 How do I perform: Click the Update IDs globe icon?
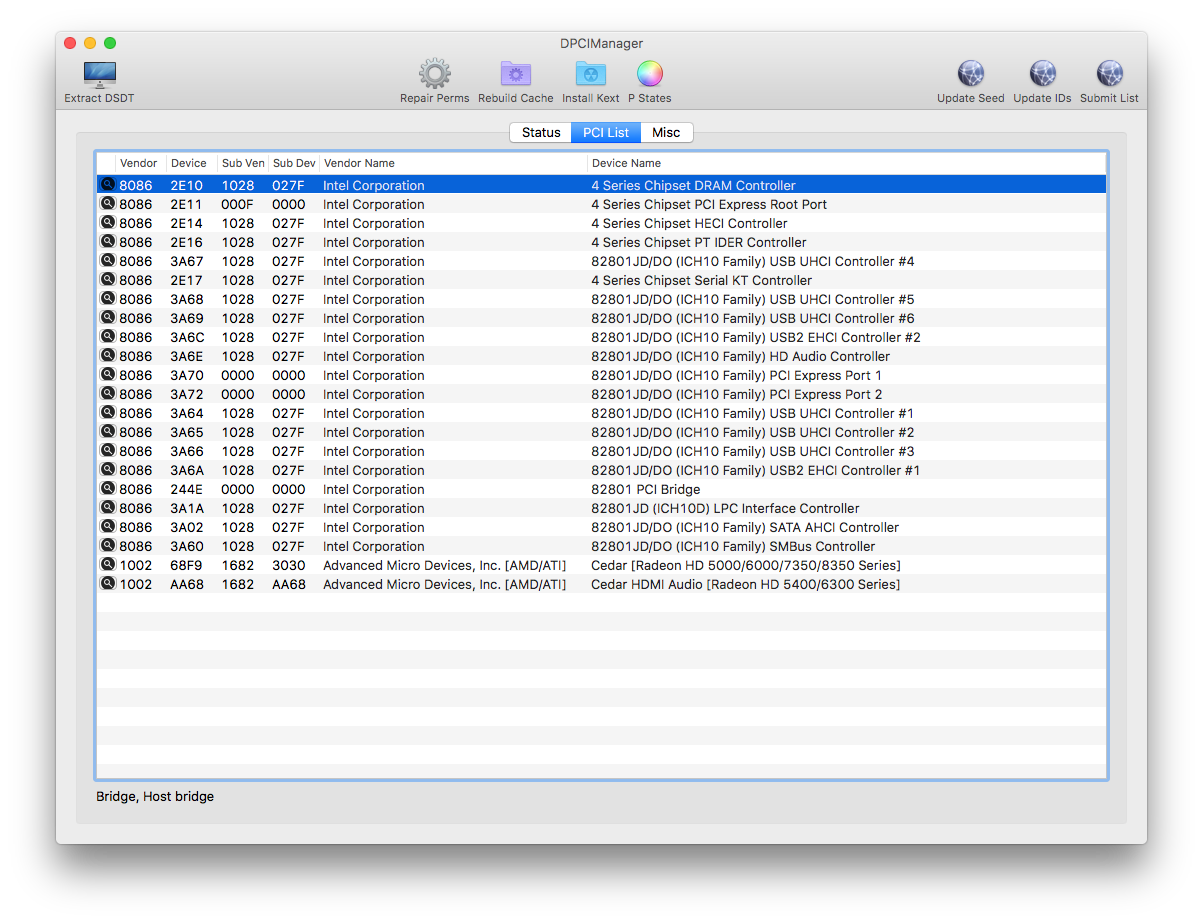pyautogui.click(x=1041, y=75)
